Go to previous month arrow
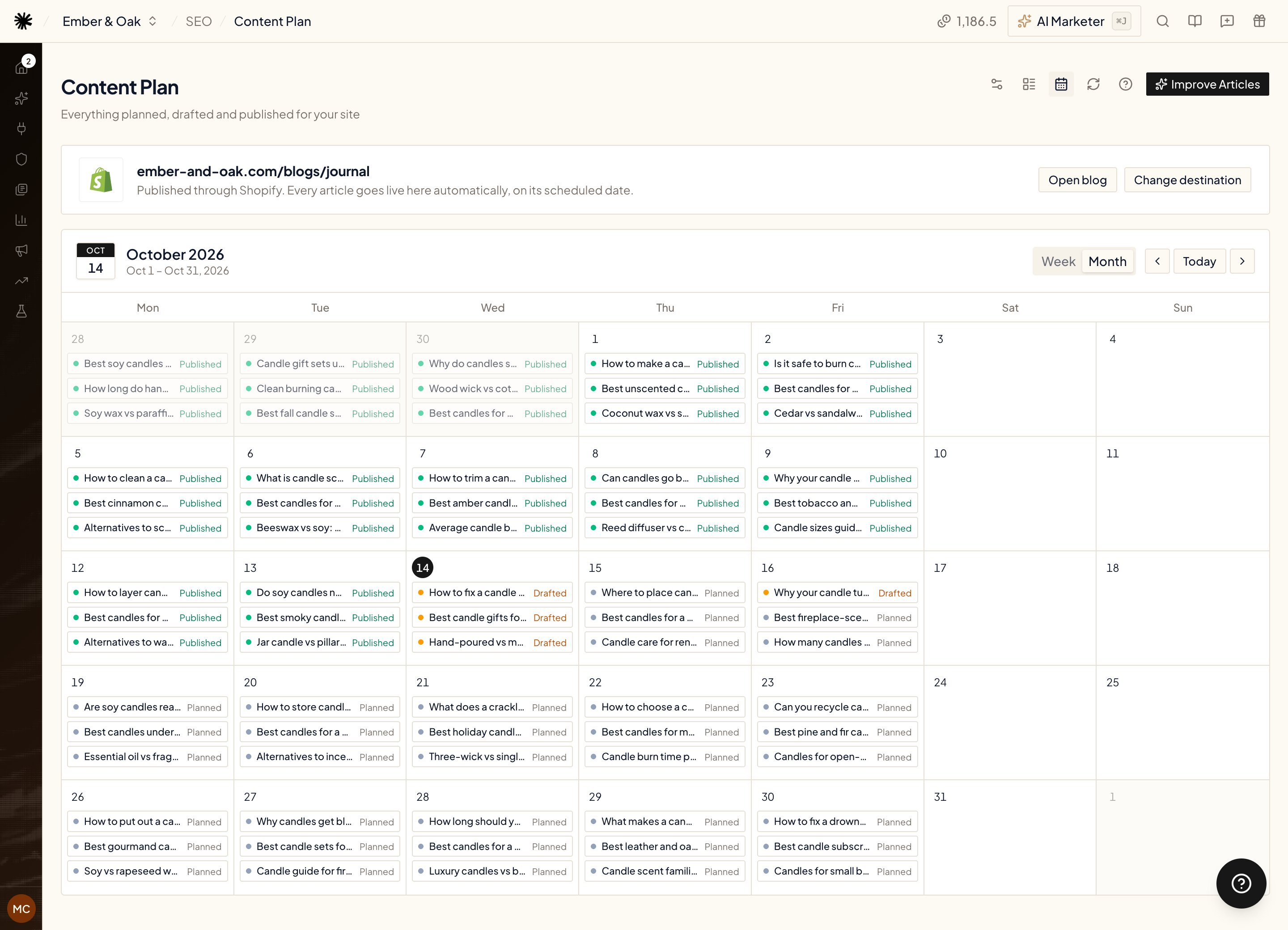 [1157, 261]
